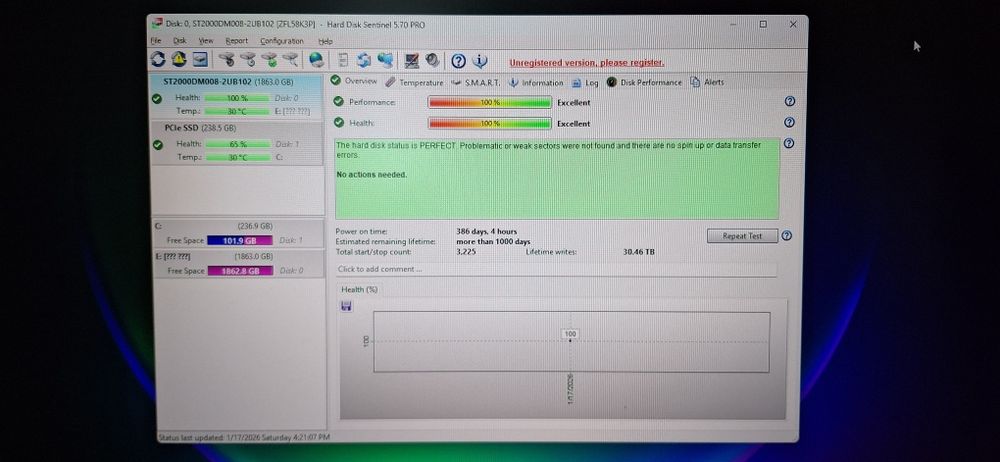Switch to the Log tab
This screenshot has width=1000, height=462.
585,83
